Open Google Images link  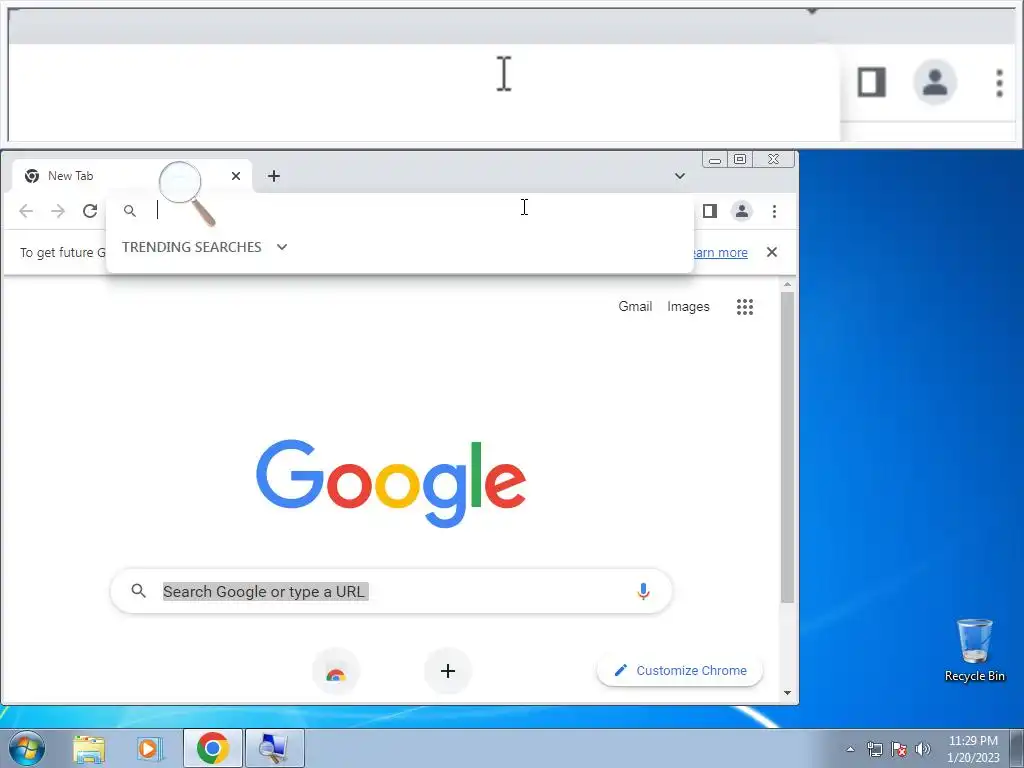tap(688, 306)
